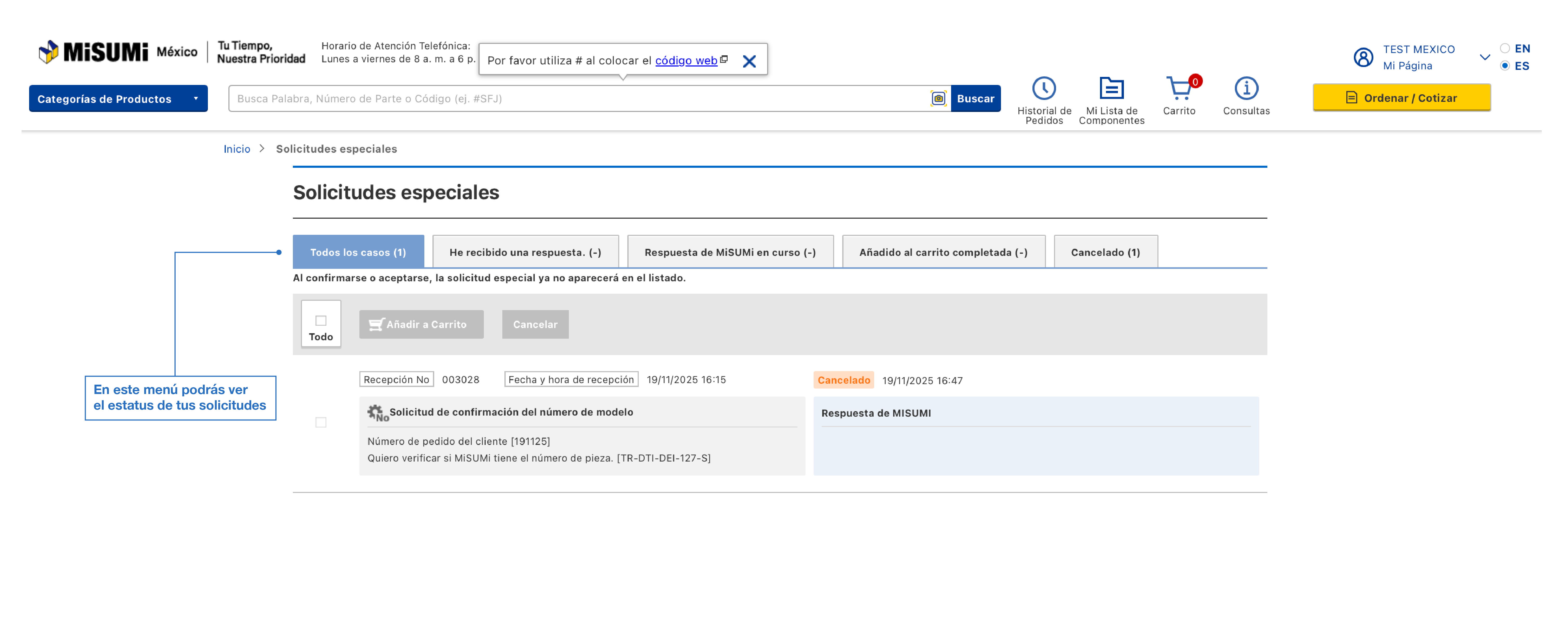Click the camera image search icon
The height and width of the screenshot is (621, 1568).
(938, 98)
